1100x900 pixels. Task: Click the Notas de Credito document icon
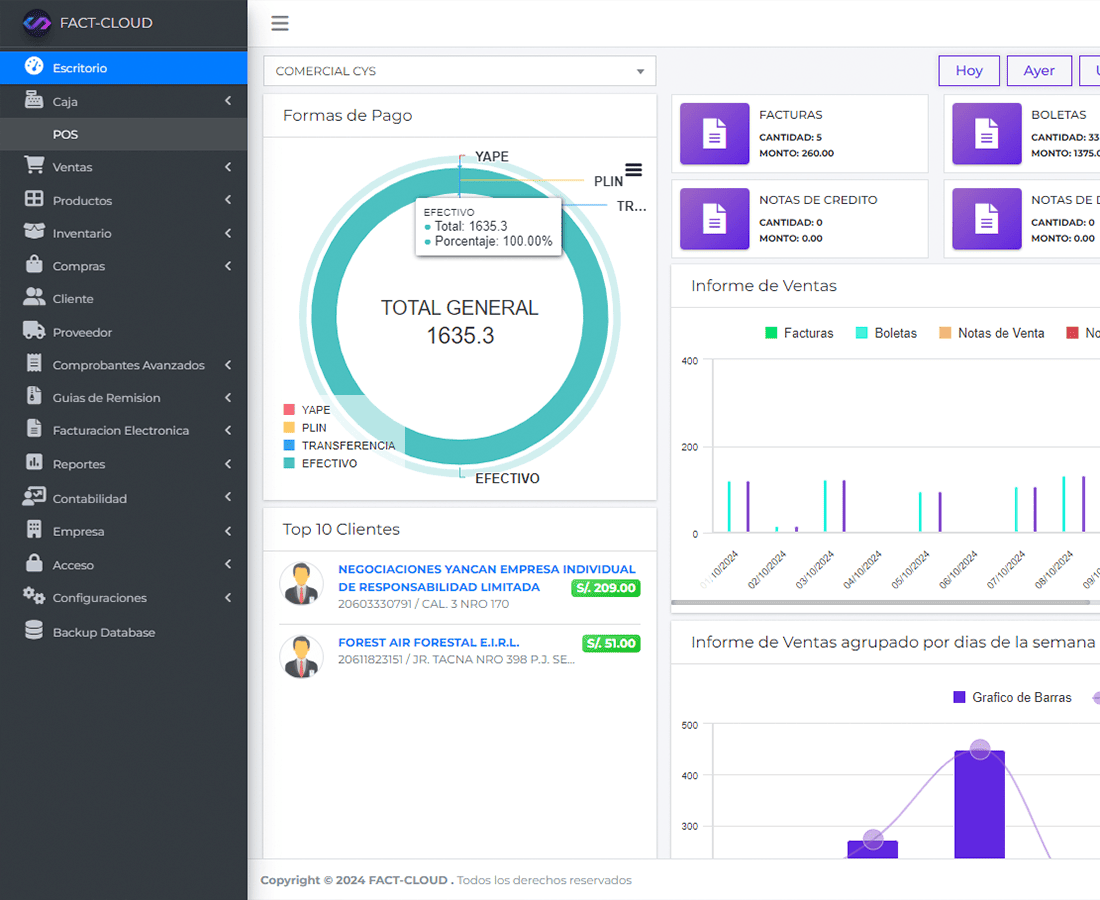[714, 218]
